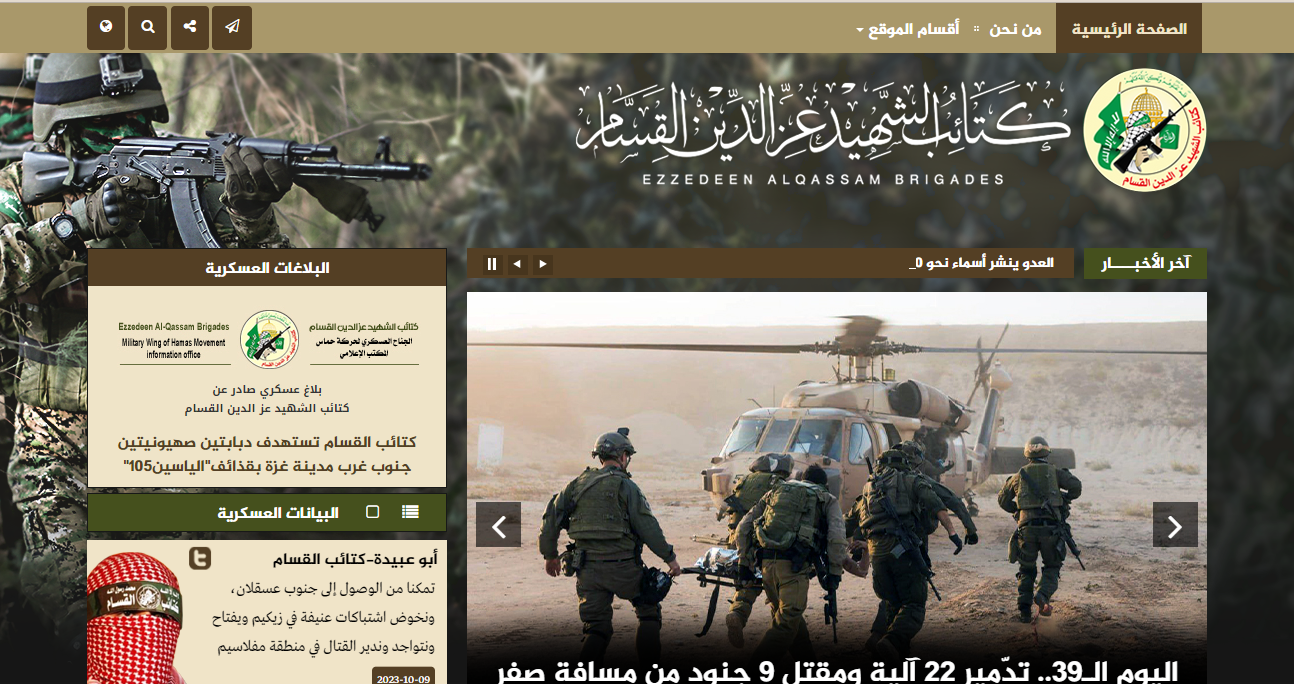The height and width of the screenshot is (684, 1294).
Task: Go back in ticker with left arrow control
Action: click(x=517, y=263)
